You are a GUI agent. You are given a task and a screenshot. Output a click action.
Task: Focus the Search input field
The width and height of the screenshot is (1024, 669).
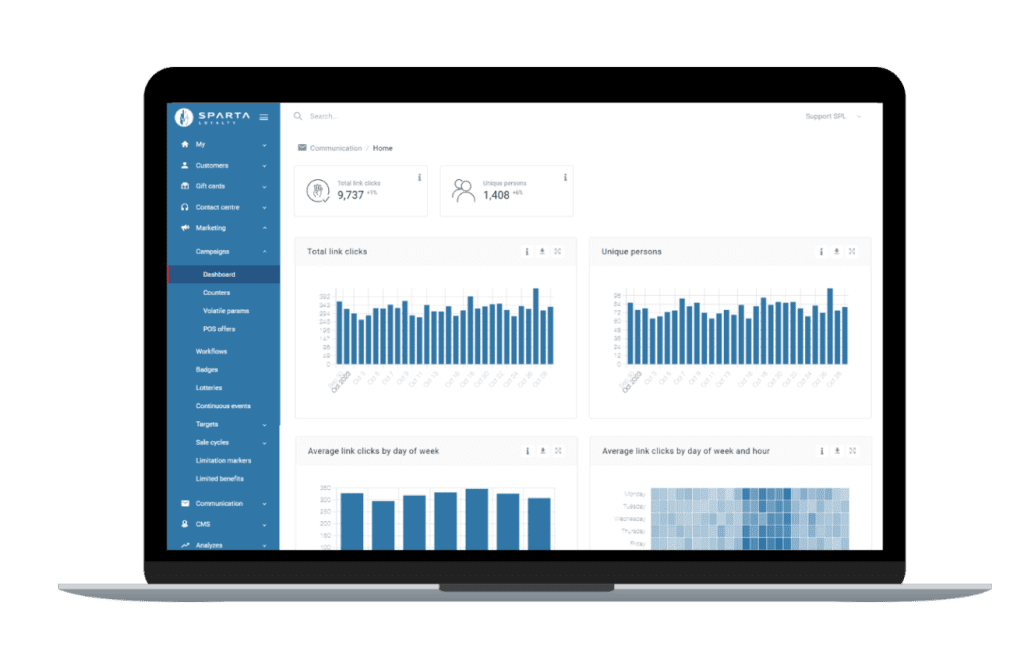pyautogui.click(x=323, y=116)
